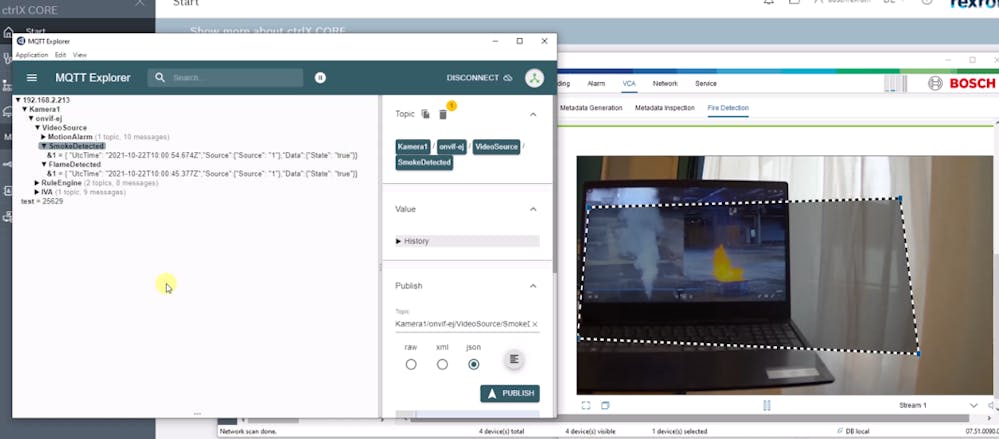Click the ctrlX home icon in the sidebar
Image resolution: width=999 pixels, height=439 pixels.
click(8, 32)
